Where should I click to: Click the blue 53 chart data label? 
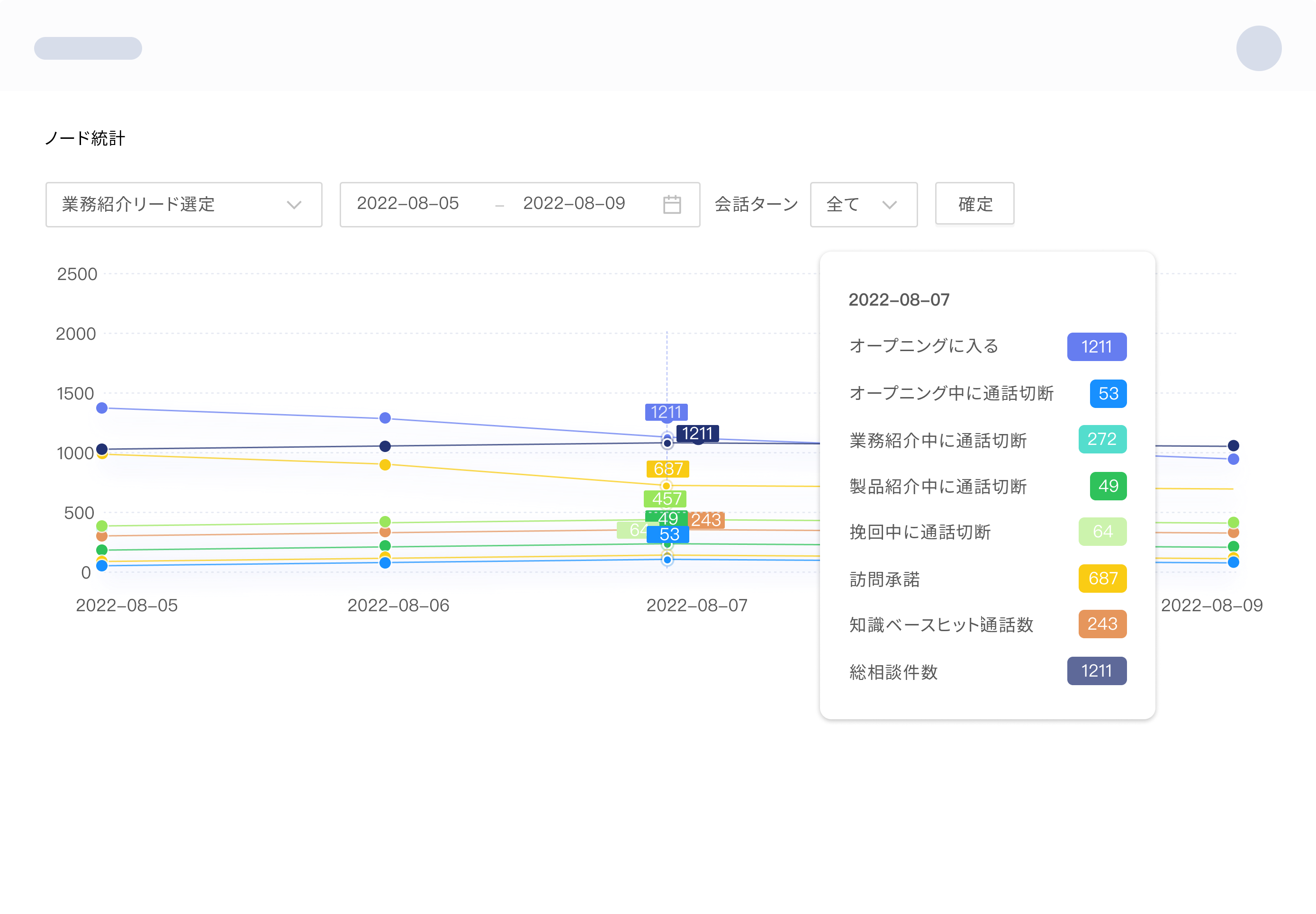coord(668,534)
